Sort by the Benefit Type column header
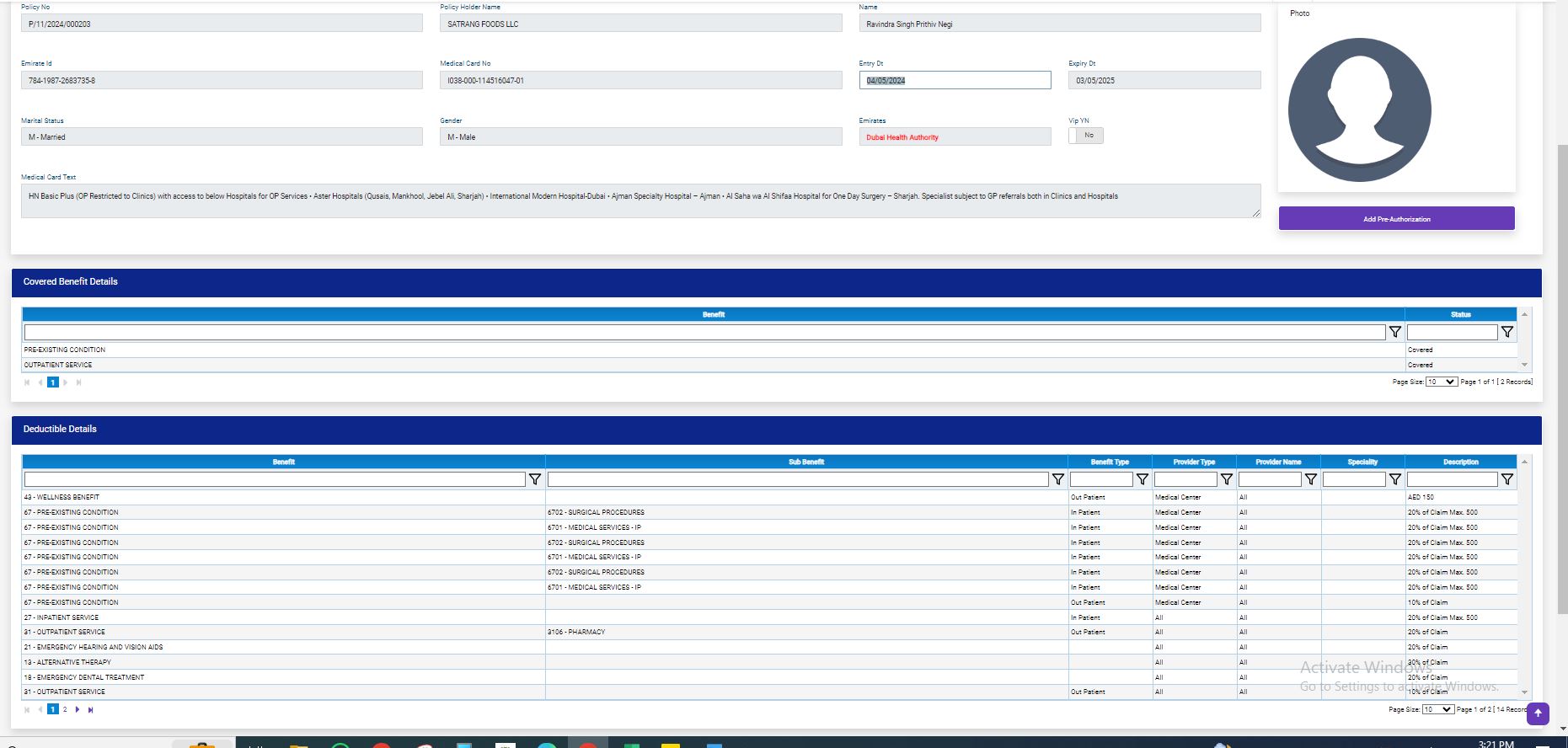The image size is (1568, 748). [x=1109, y=462]
